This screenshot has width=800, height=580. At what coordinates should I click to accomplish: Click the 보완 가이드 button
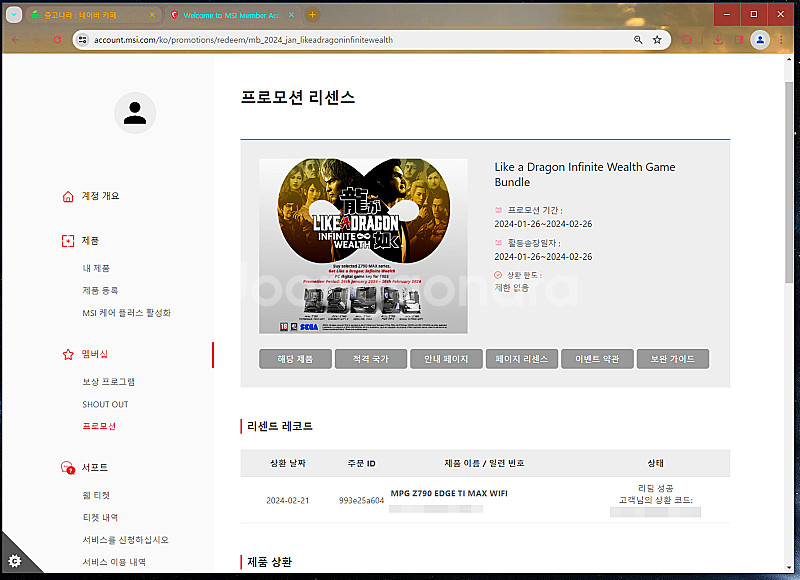(673, 359)
